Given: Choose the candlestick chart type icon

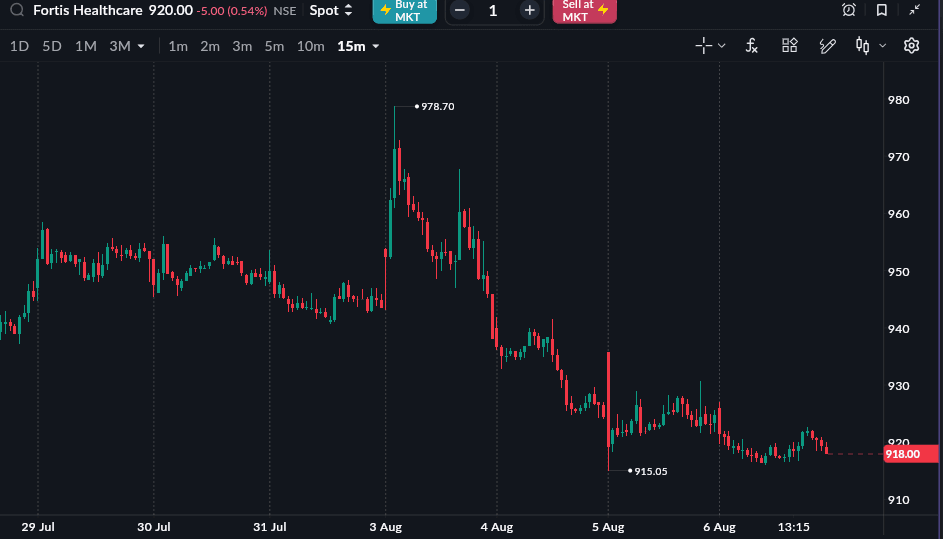Looking at the screenshot, I should [x=862, y=46].
